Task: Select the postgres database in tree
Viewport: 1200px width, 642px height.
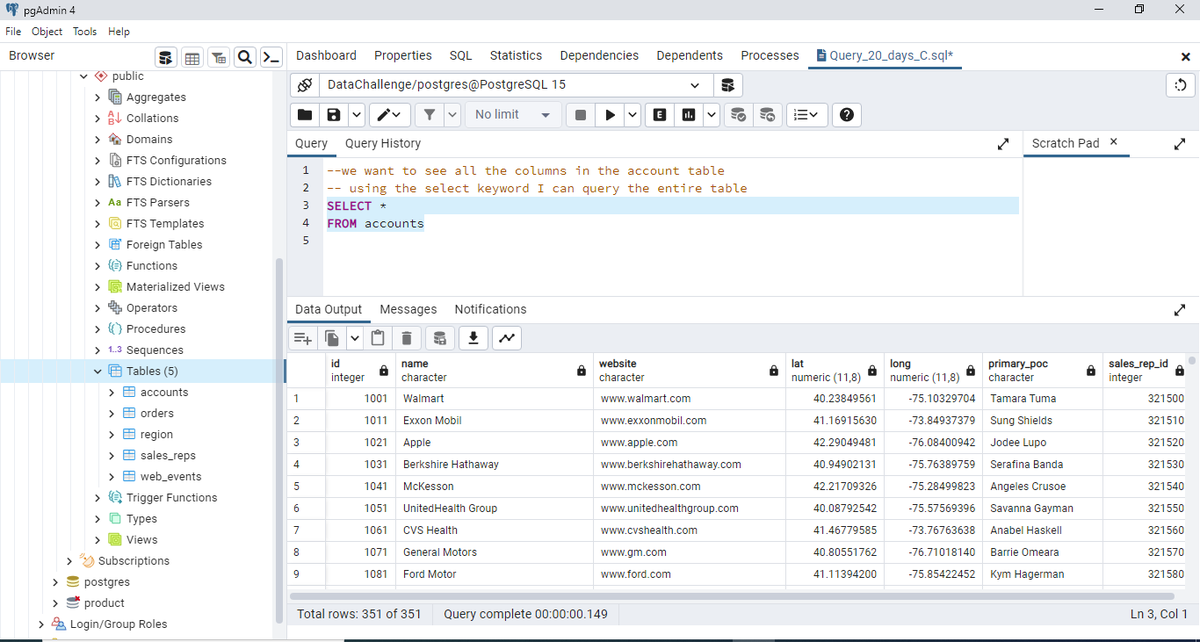Action: point(106,582)
